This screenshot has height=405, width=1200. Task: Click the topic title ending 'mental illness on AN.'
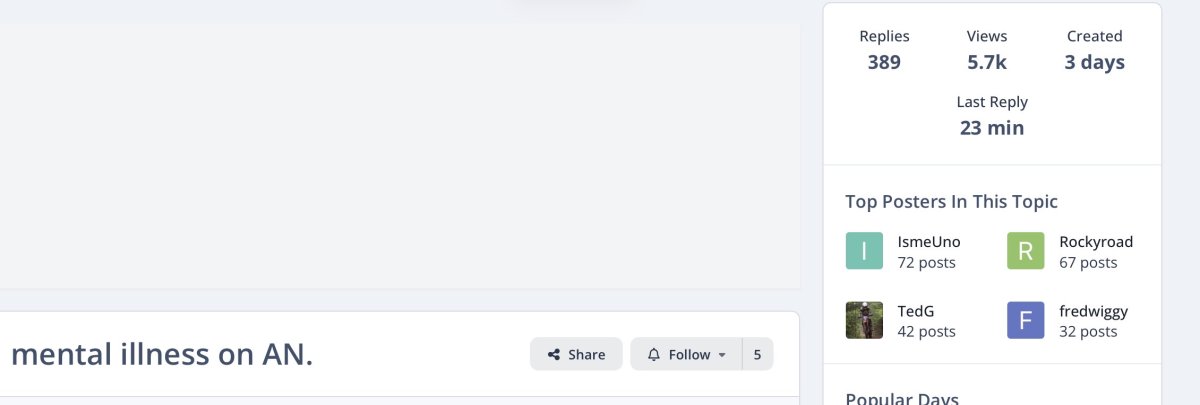(162, 353)
